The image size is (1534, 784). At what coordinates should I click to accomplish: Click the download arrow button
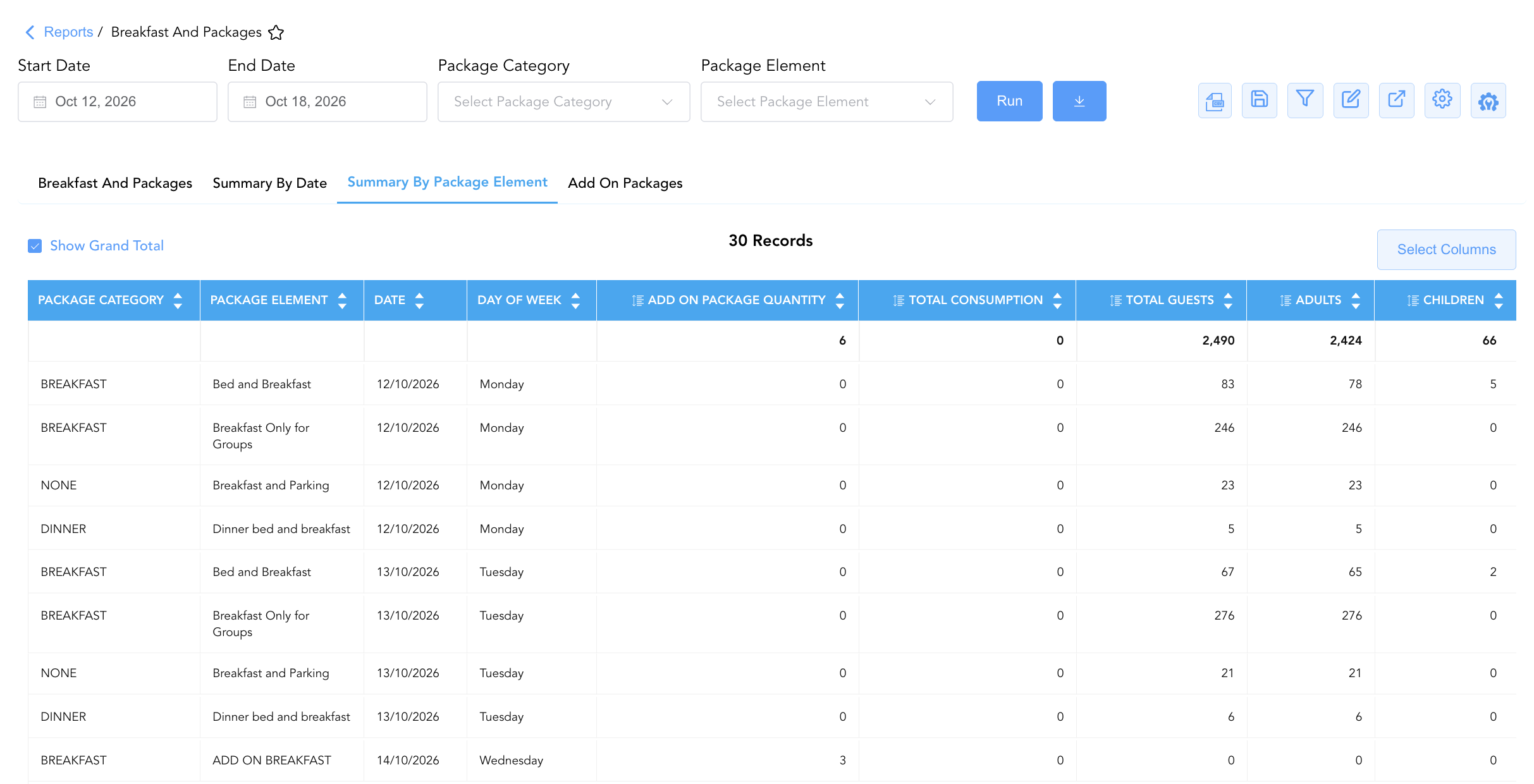point(1079,101)
